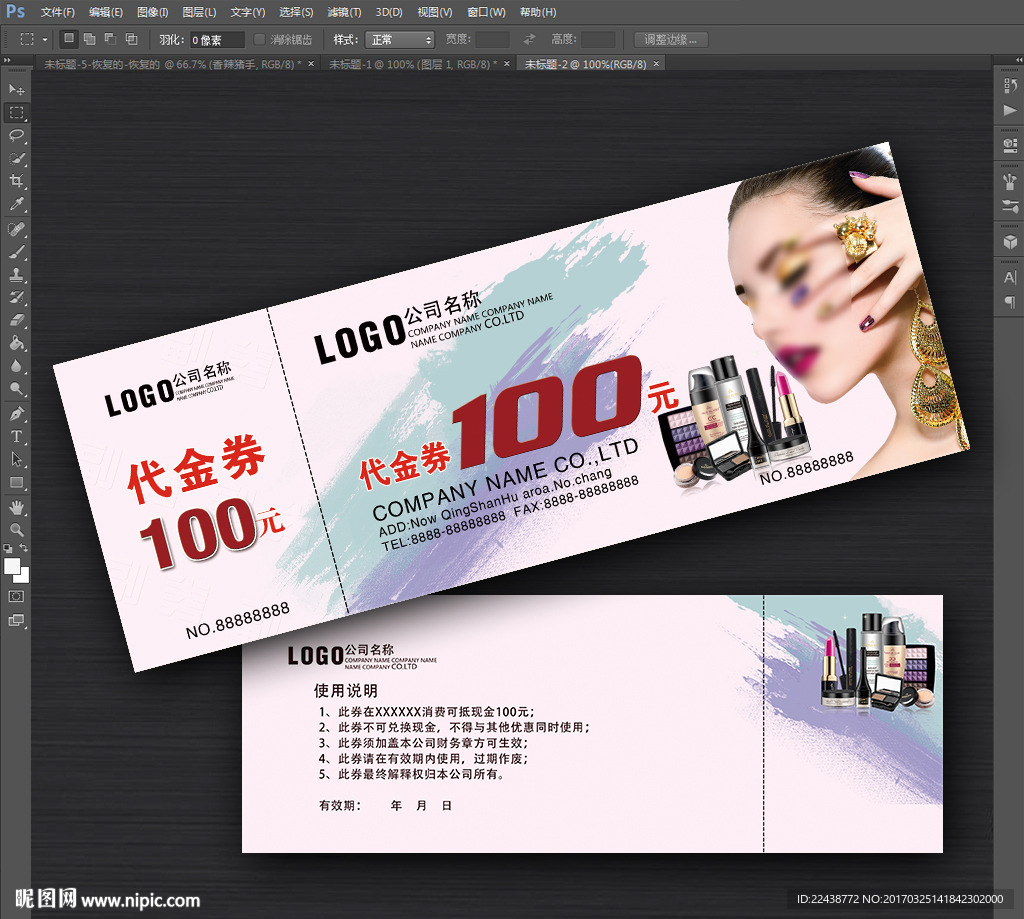Enable New Selection mode
The width and height of the screenshot is (1024, 919).
pyautogui.click(x=69, y=39)
